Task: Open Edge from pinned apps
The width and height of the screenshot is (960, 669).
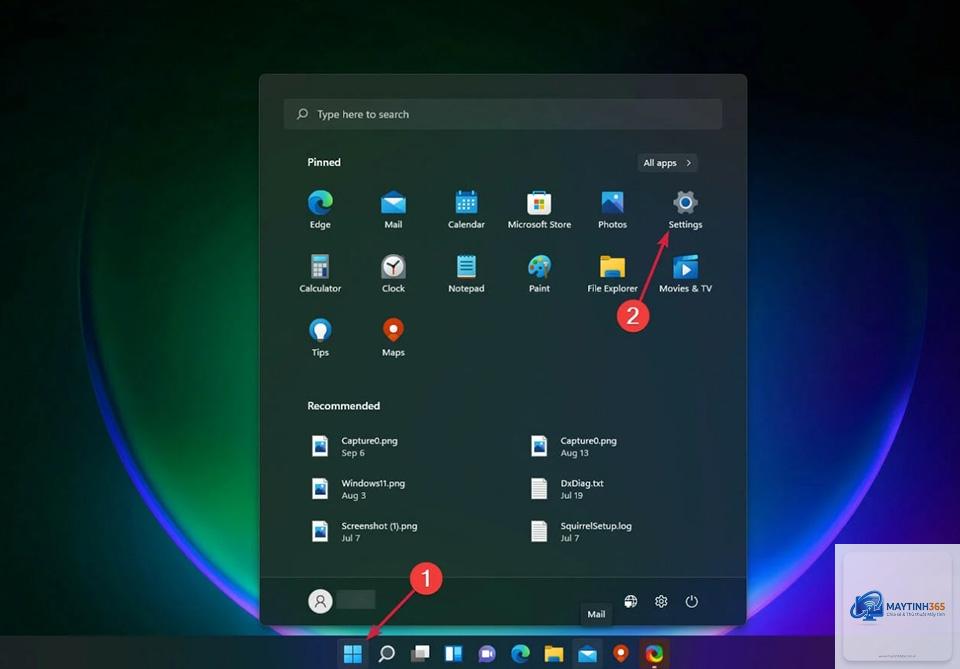Action: click(320, 210)
